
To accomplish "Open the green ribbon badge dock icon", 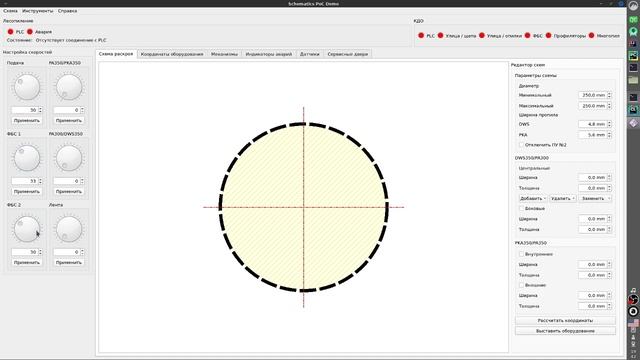I will [x=633, y=31].
